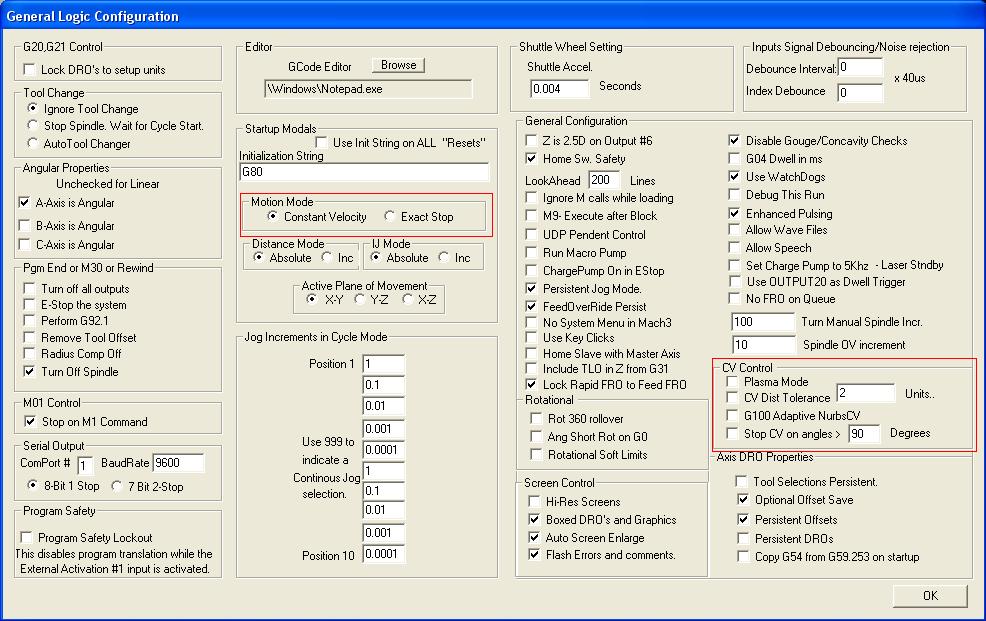Check C-Axis is Angular
986x621 pixels.
[25, 244]
